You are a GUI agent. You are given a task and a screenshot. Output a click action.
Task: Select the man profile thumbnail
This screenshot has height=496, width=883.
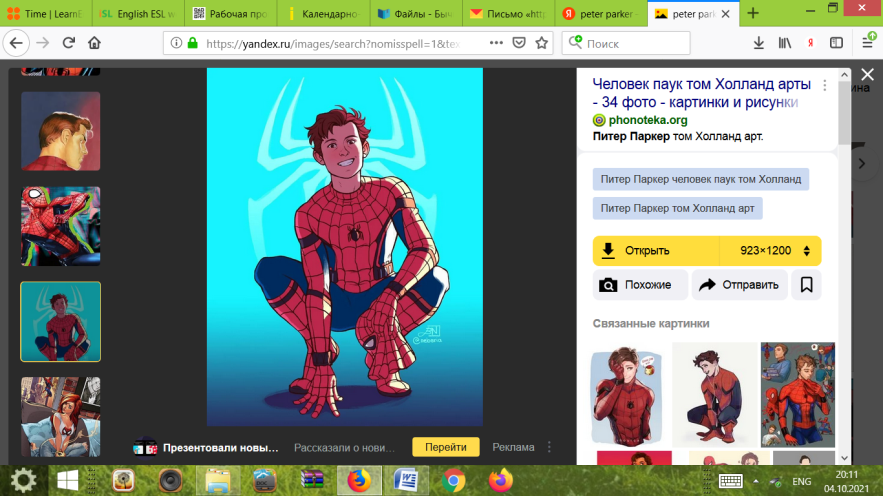pyautogui.click(x=61, y=131)
